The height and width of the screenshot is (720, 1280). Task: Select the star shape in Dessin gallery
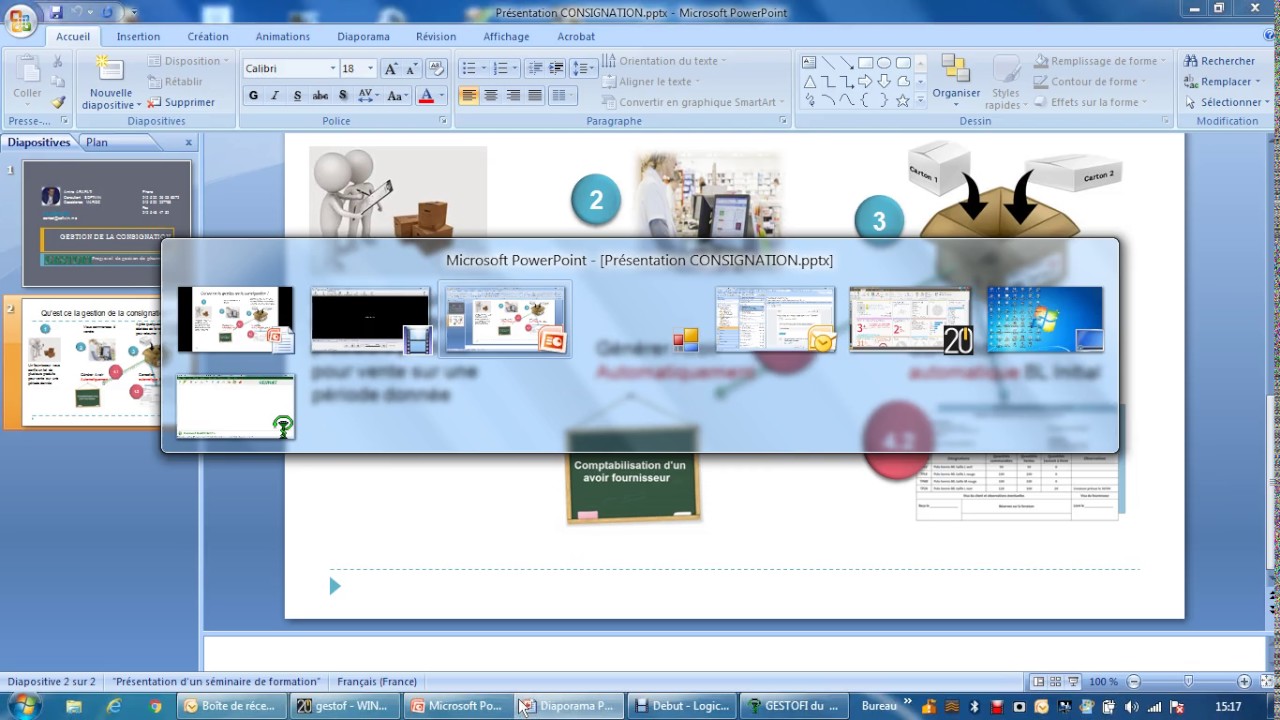903,101
